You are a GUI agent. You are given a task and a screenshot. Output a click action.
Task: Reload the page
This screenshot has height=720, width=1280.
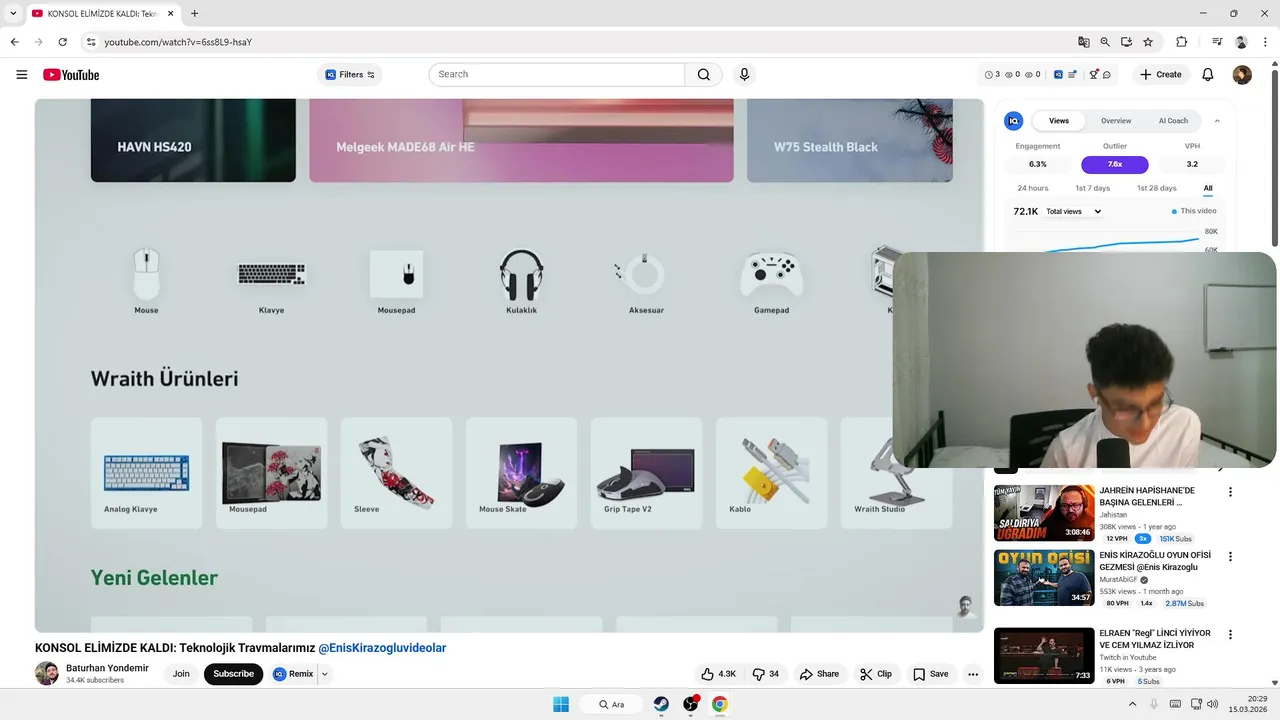(63, 42)
